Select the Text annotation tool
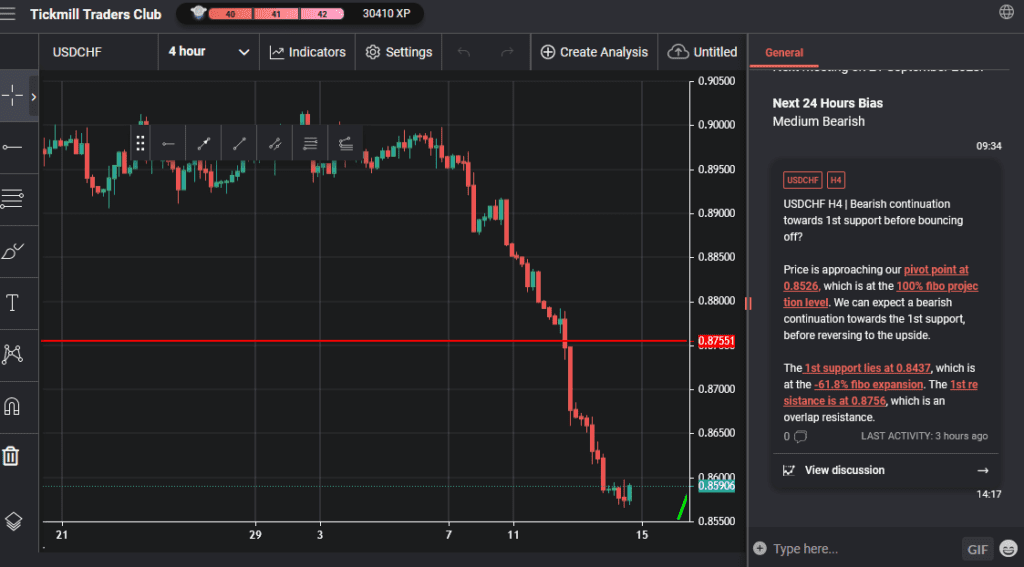 point(13,303)
